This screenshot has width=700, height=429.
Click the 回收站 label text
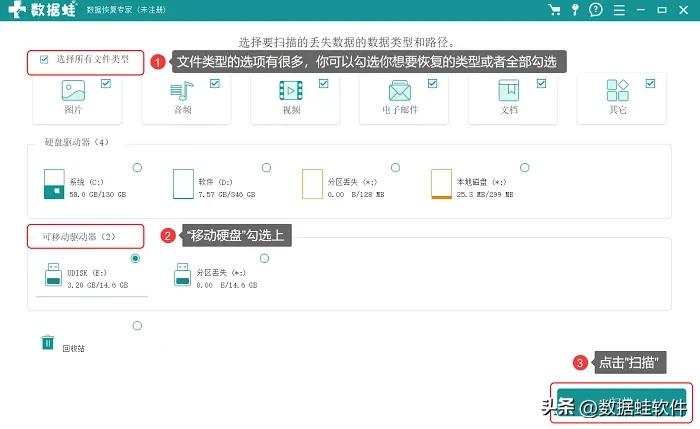pyautogui.click(x=74, y=349)
